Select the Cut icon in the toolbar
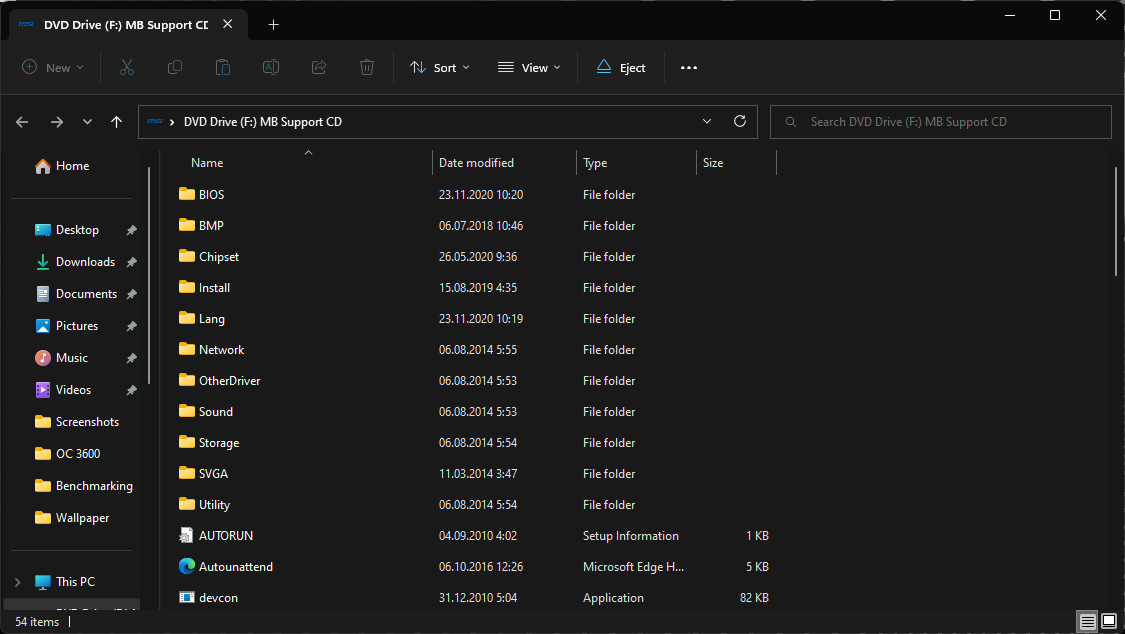 [126, 67]
